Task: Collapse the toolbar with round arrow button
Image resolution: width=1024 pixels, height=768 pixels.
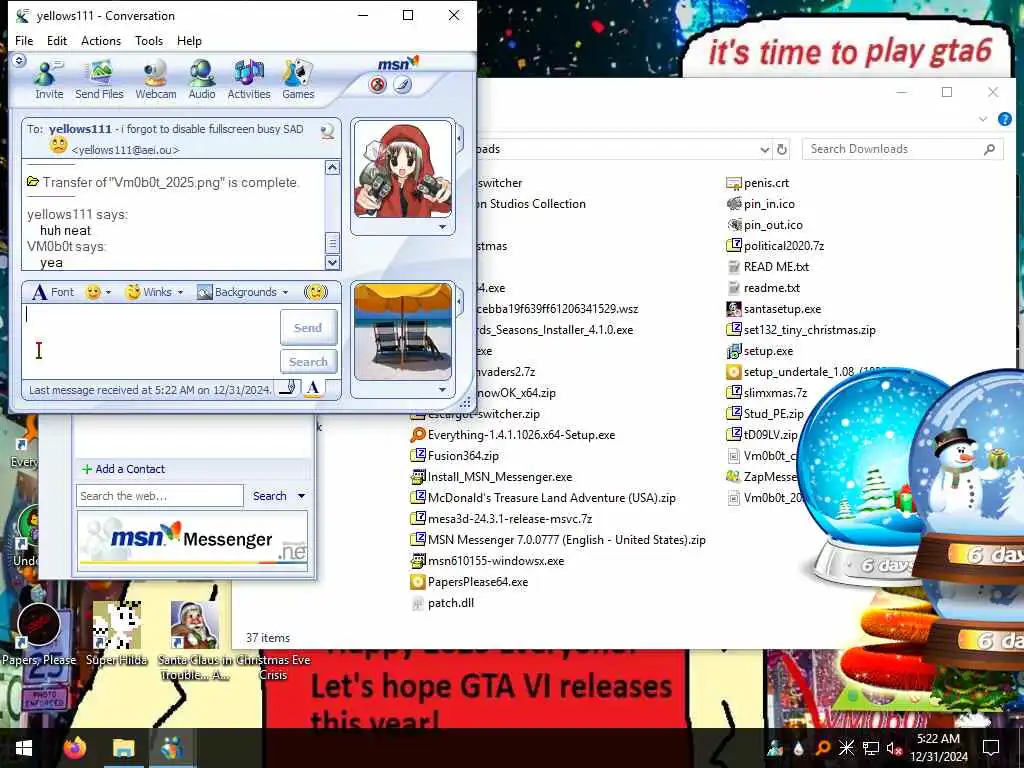Action: pyautogui.click(x=19, y=61)
